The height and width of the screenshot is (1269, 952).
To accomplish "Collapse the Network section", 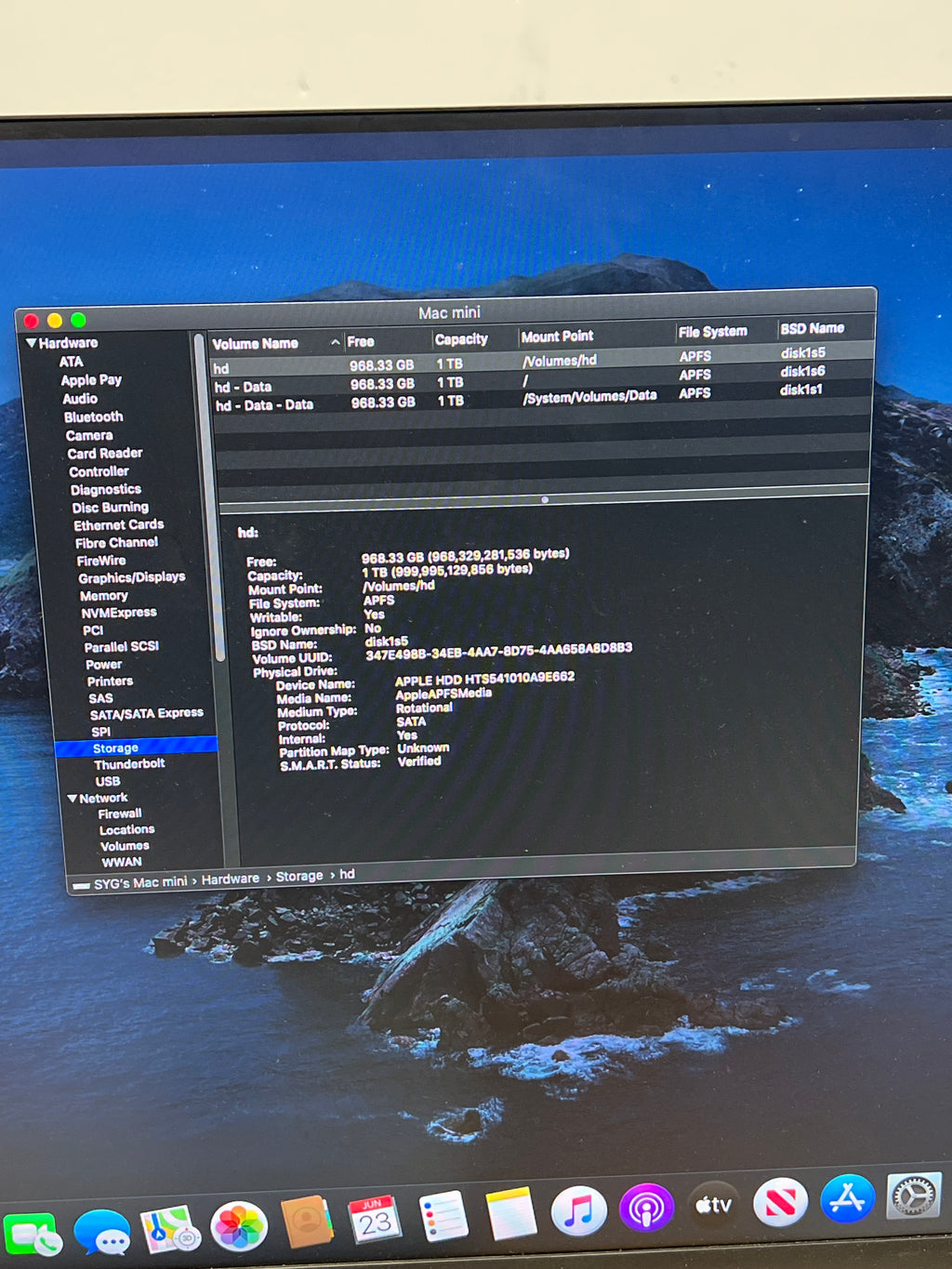I will [x=73, y=798].
